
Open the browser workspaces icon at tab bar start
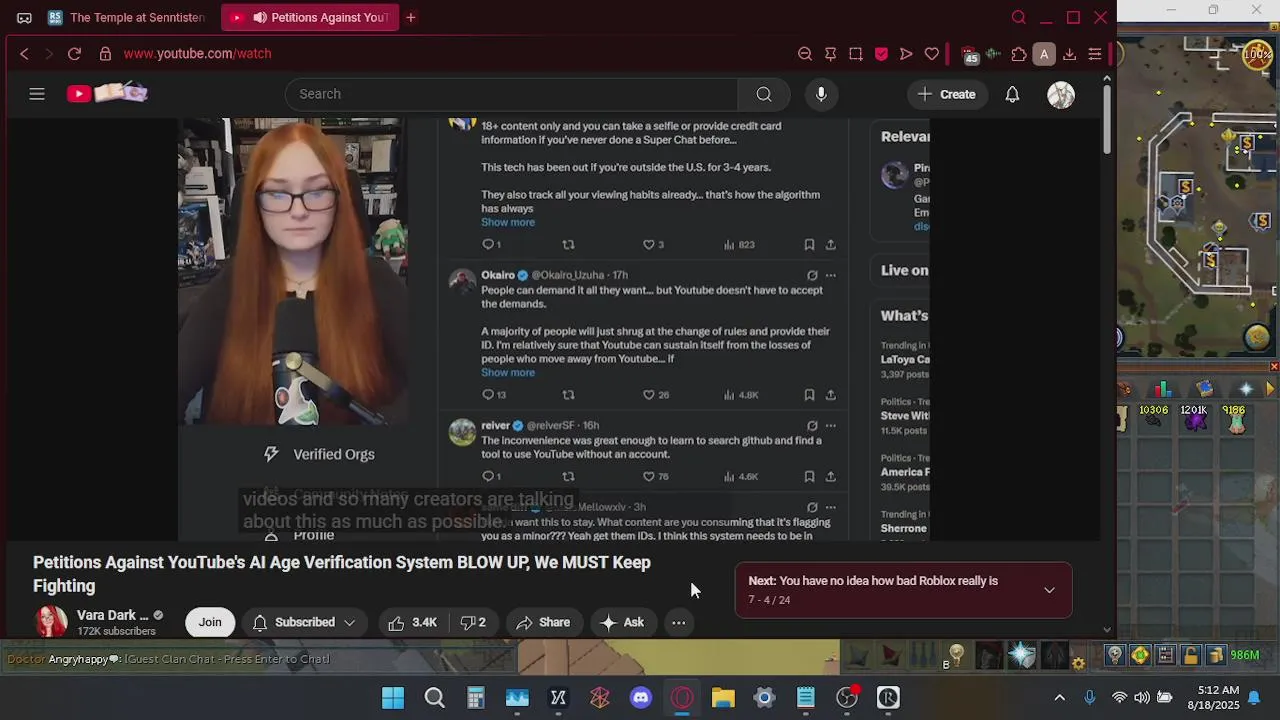point(24,17)
